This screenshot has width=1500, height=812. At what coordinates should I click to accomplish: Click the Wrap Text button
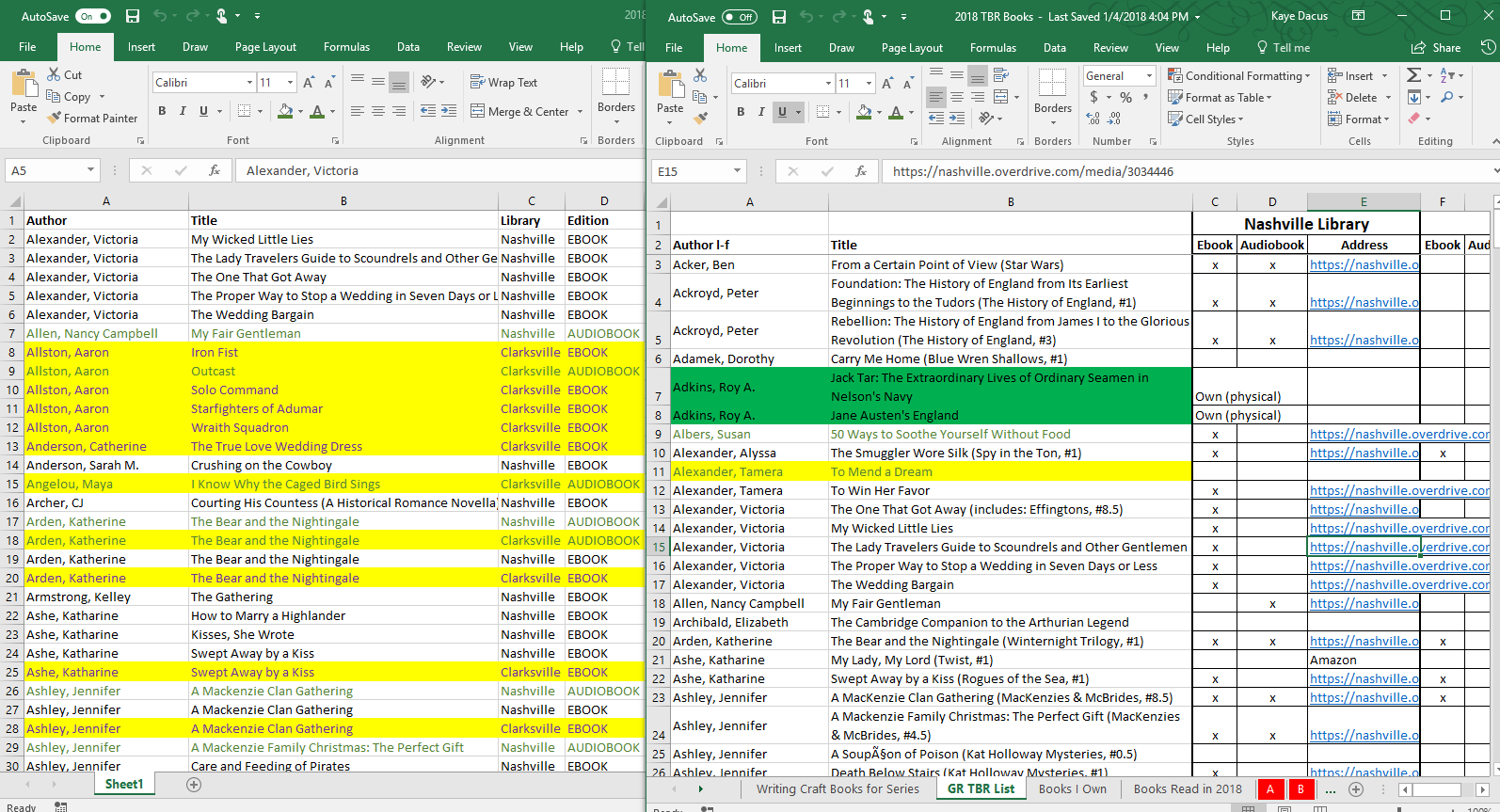click(x=503, y=83)
